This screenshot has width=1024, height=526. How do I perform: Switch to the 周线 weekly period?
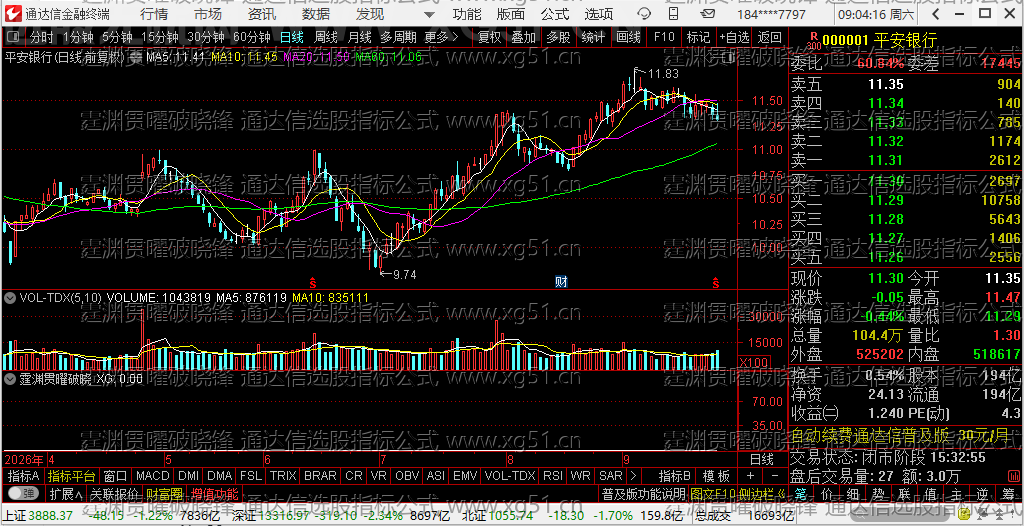point(326,37)
